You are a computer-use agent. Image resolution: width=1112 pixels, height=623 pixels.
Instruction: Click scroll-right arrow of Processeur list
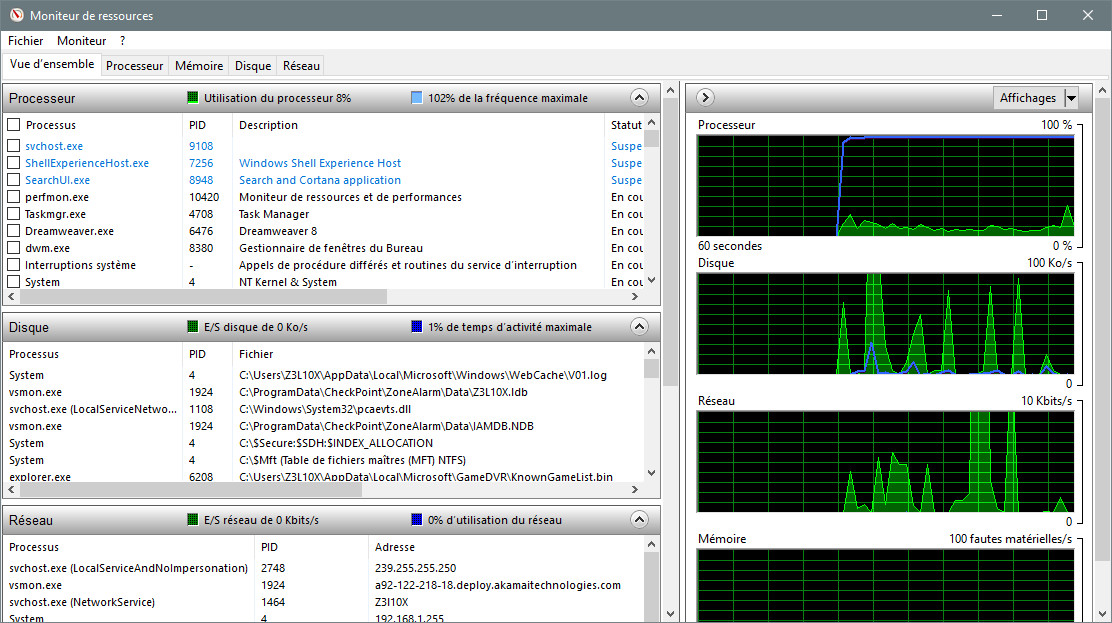[635, 297]
